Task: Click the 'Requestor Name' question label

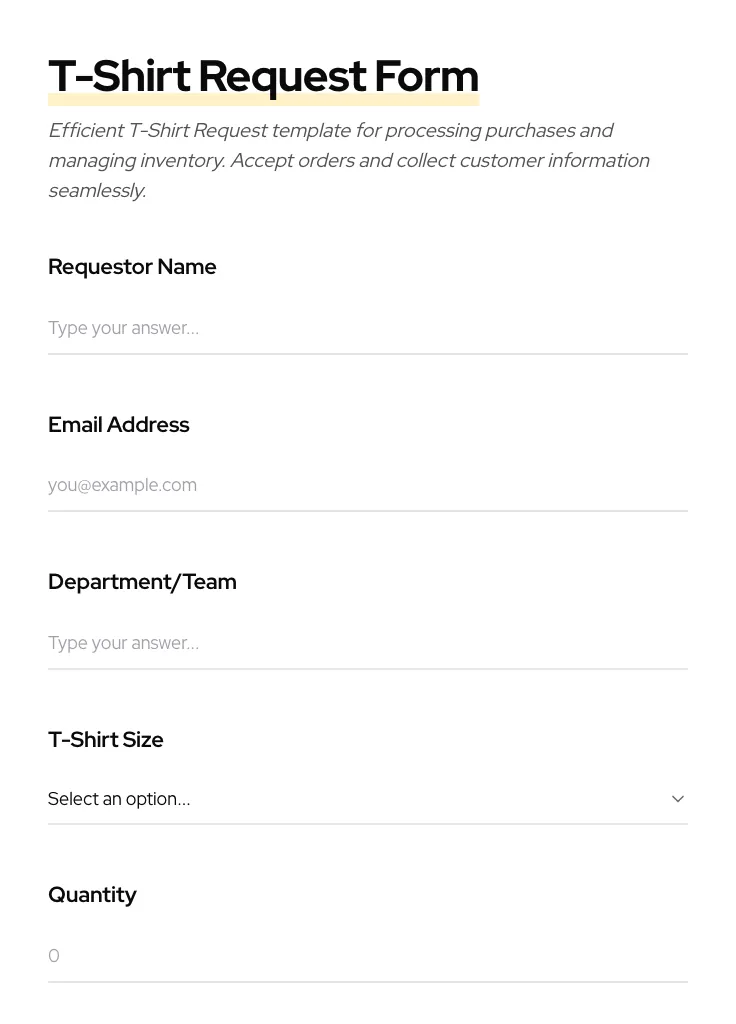Action: point(132,267)
